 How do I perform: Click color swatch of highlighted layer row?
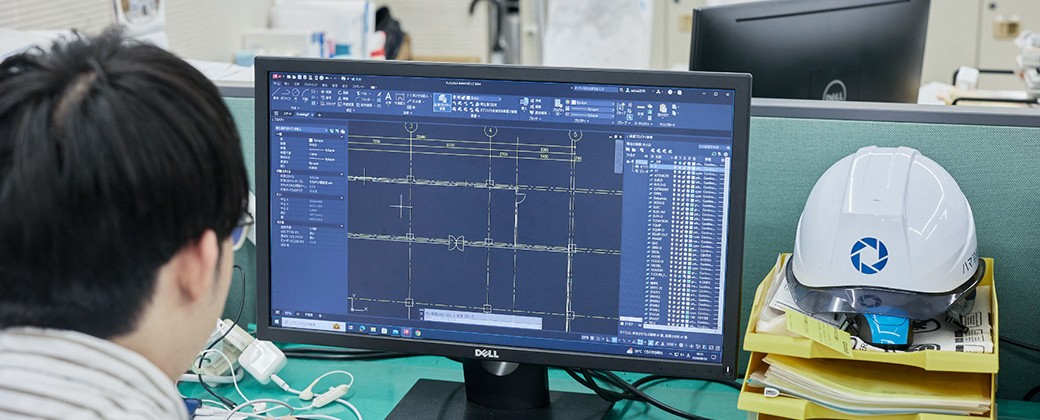click(x=694, y=168)
